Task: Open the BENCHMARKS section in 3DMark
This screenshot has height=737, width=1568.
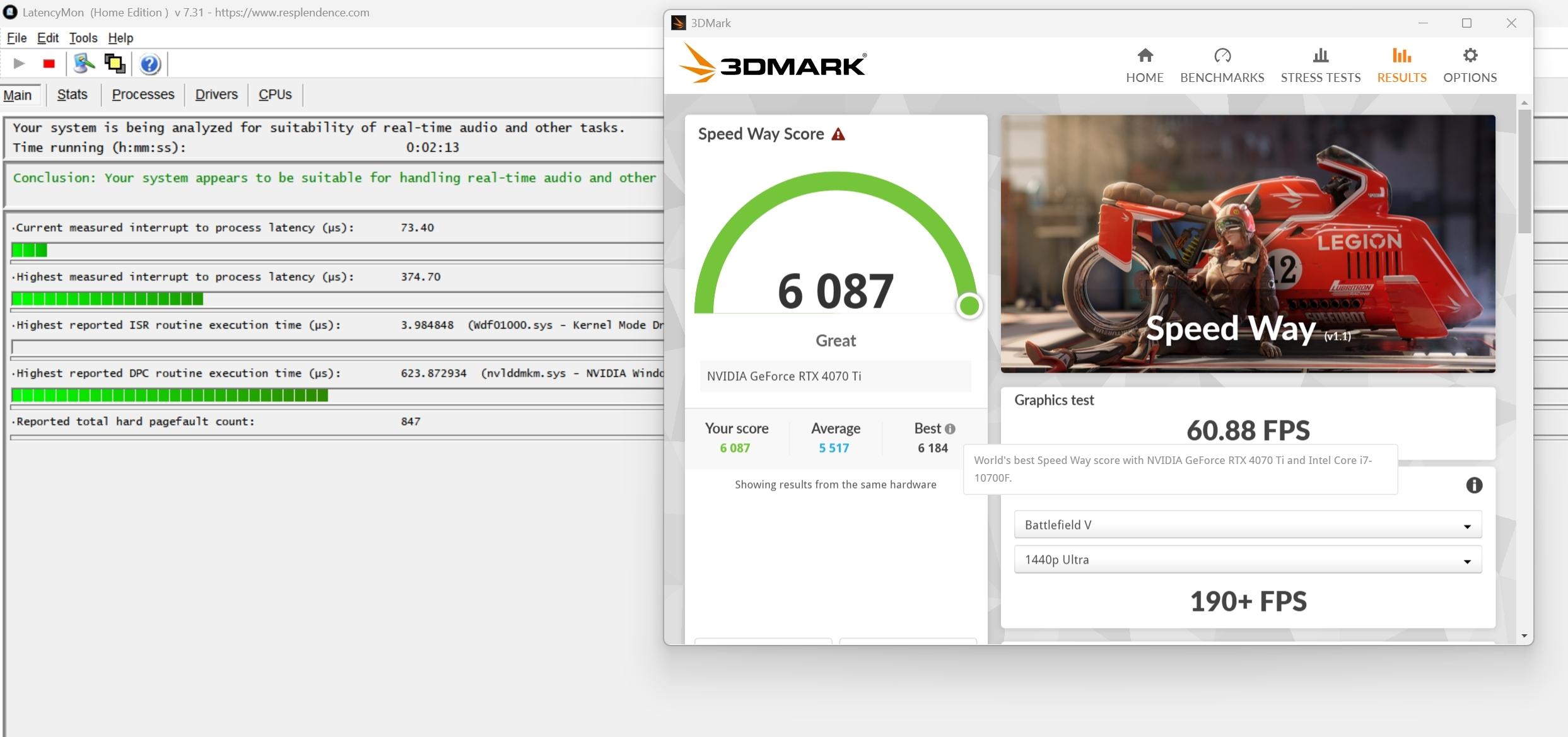Action: click(1222, 65)
